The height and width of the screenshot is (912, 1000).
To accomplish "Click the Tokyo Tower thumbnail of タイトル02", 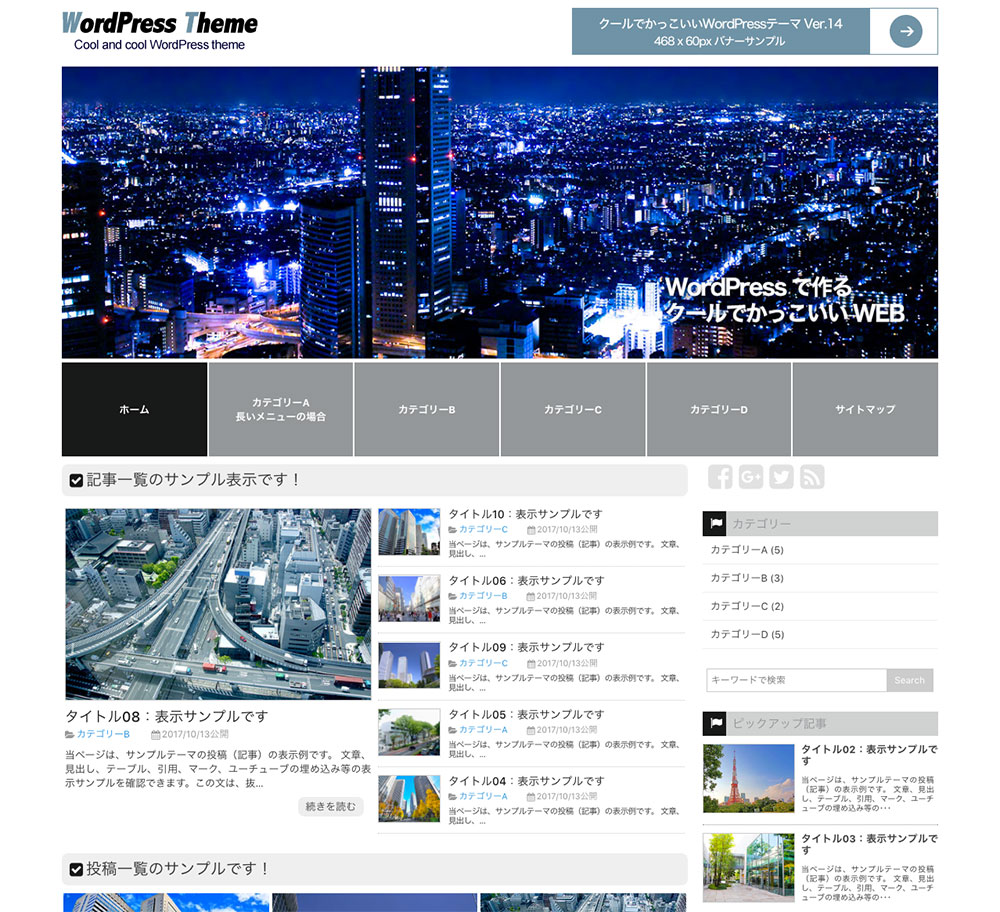I will pyautogui.click(x=749, y=778).
